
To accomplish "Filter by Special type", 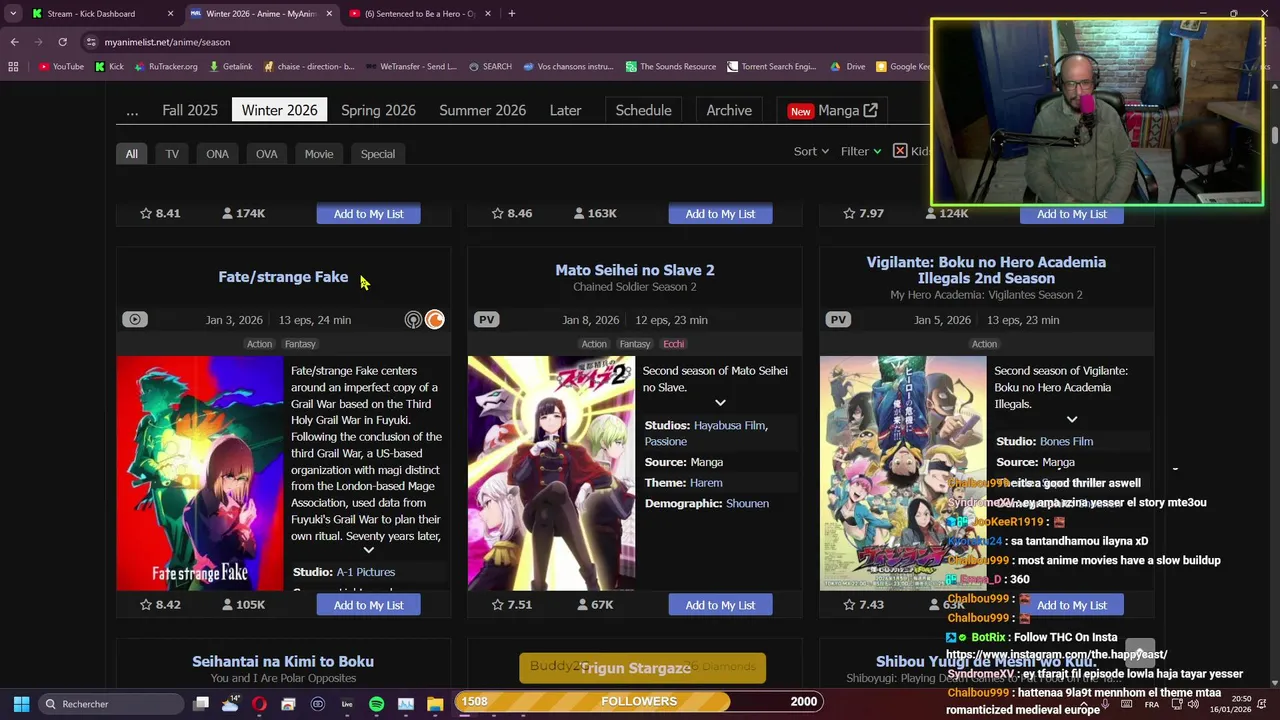I will point(377,154).
